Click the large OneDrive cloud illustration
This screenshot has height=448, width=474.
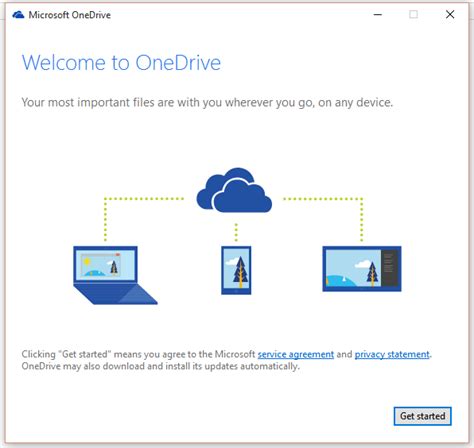[x=234, y=190]
